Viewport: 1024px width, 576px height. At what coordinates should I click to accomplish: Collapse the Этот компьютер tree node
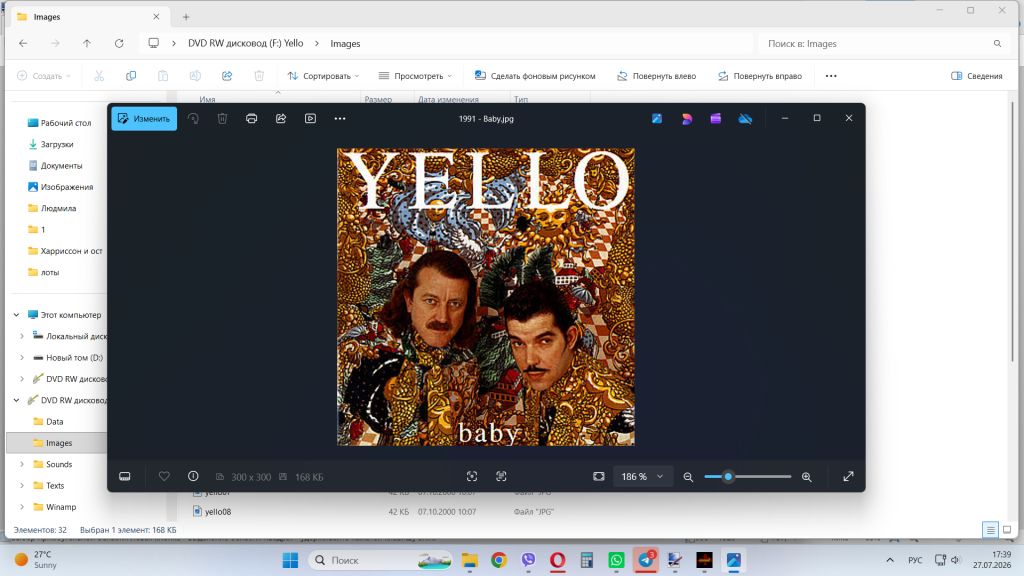click(16, 315)
